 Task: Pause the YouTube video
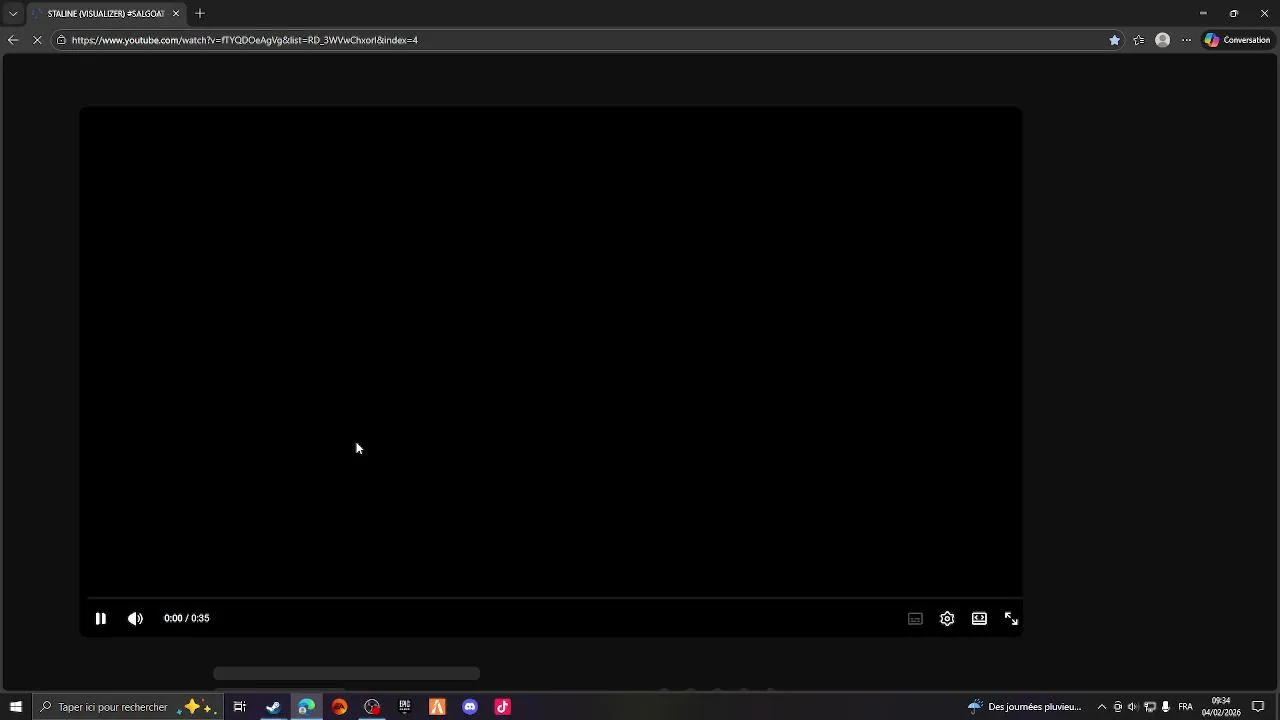(100, 619)
